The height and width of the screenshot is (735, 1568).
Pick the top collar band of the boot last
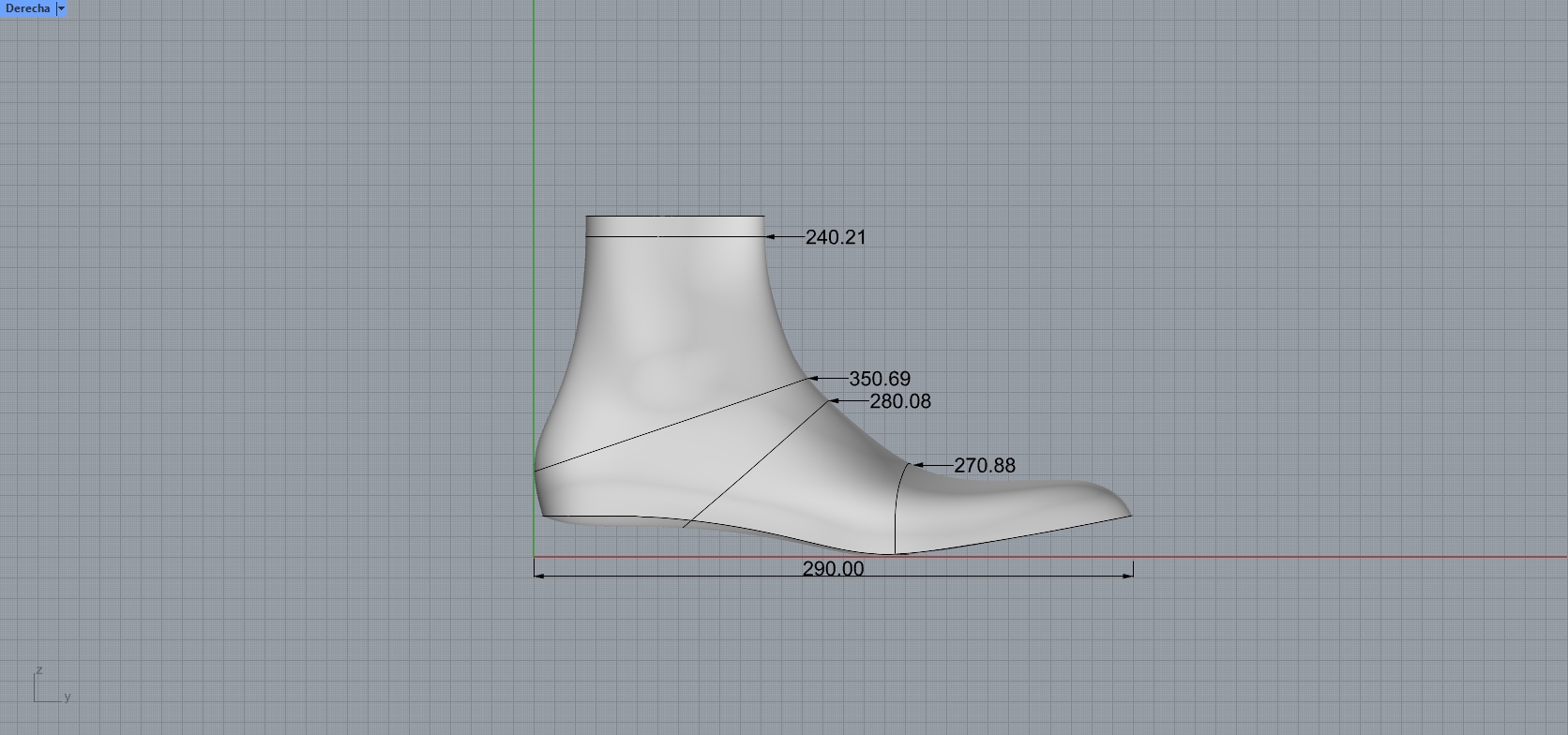coord(675,225)
